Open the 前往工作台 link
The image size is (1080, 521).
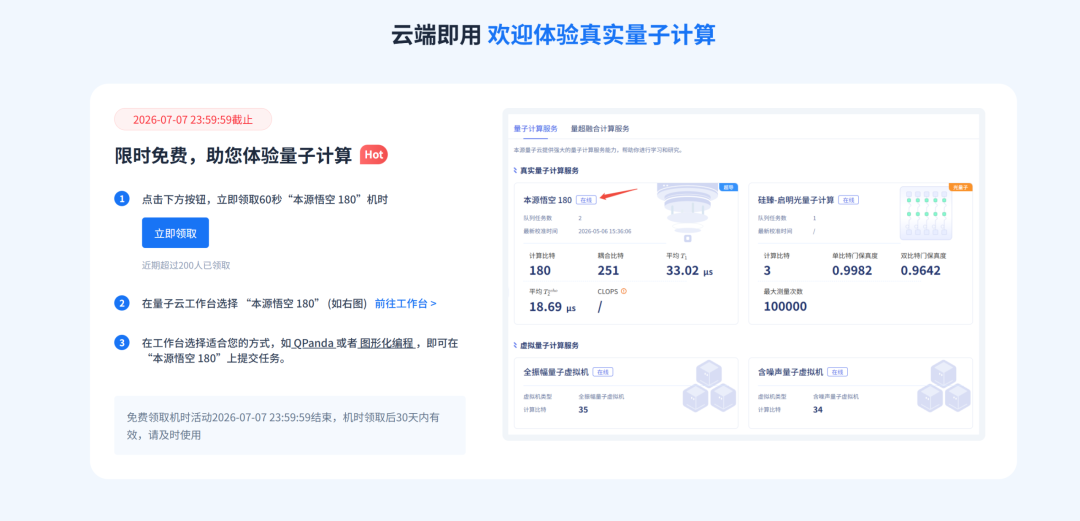(405, 303)
